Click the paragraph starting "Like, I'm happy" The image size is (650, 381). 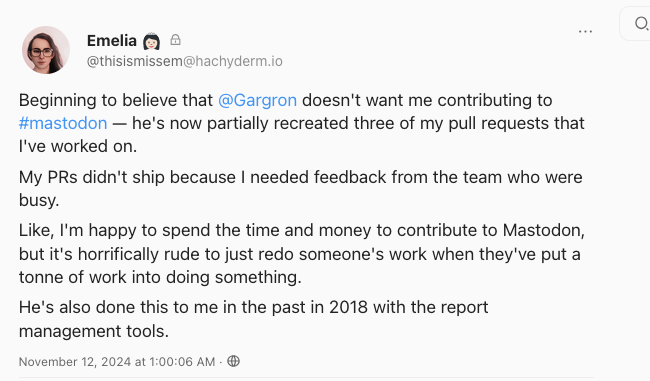coord(302,254)
